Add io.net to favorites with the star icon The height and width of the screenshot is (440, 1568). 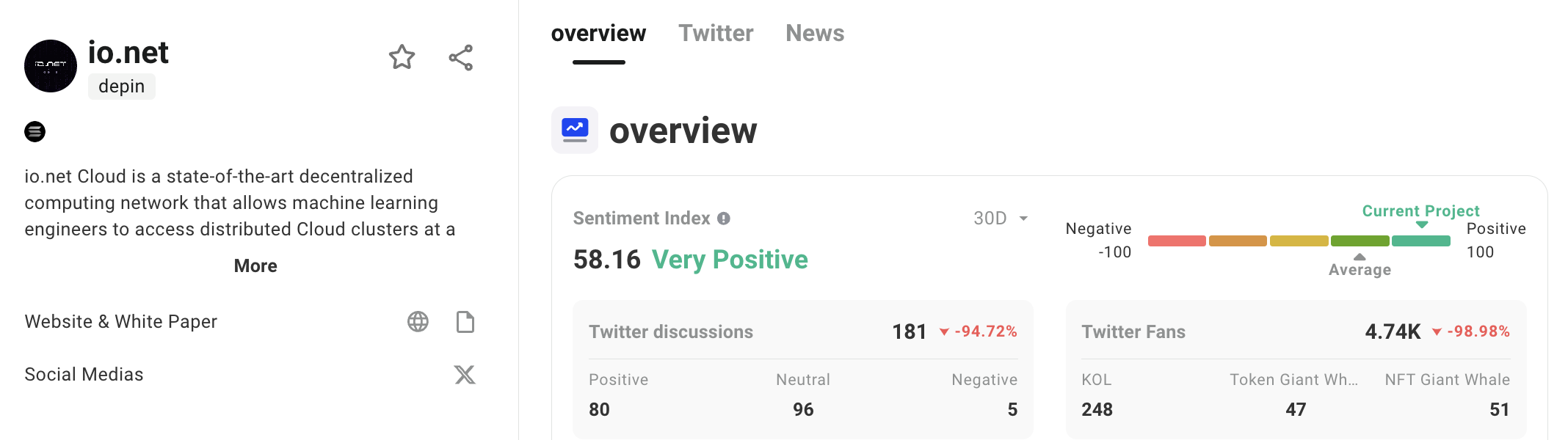(402, 57)
